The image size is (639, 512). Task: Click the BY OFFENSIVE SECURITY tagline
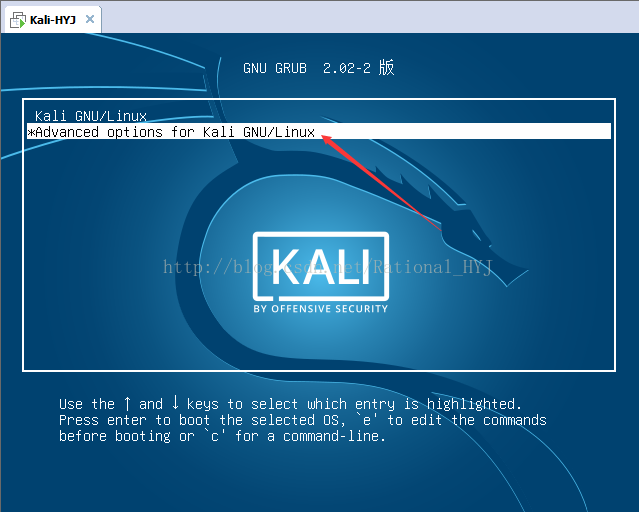[319, 309]
